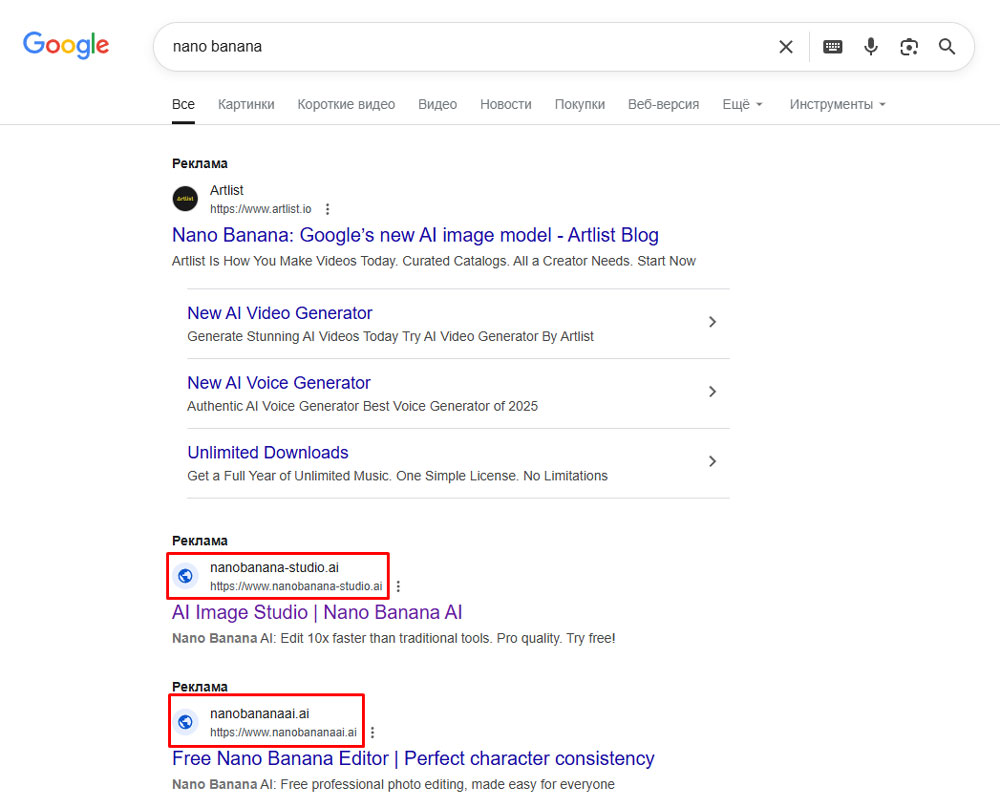Open Nano Banana Artlist Blog link
Image resolution: width=1000 pixels, height=808 pixels.
[415, 235]
